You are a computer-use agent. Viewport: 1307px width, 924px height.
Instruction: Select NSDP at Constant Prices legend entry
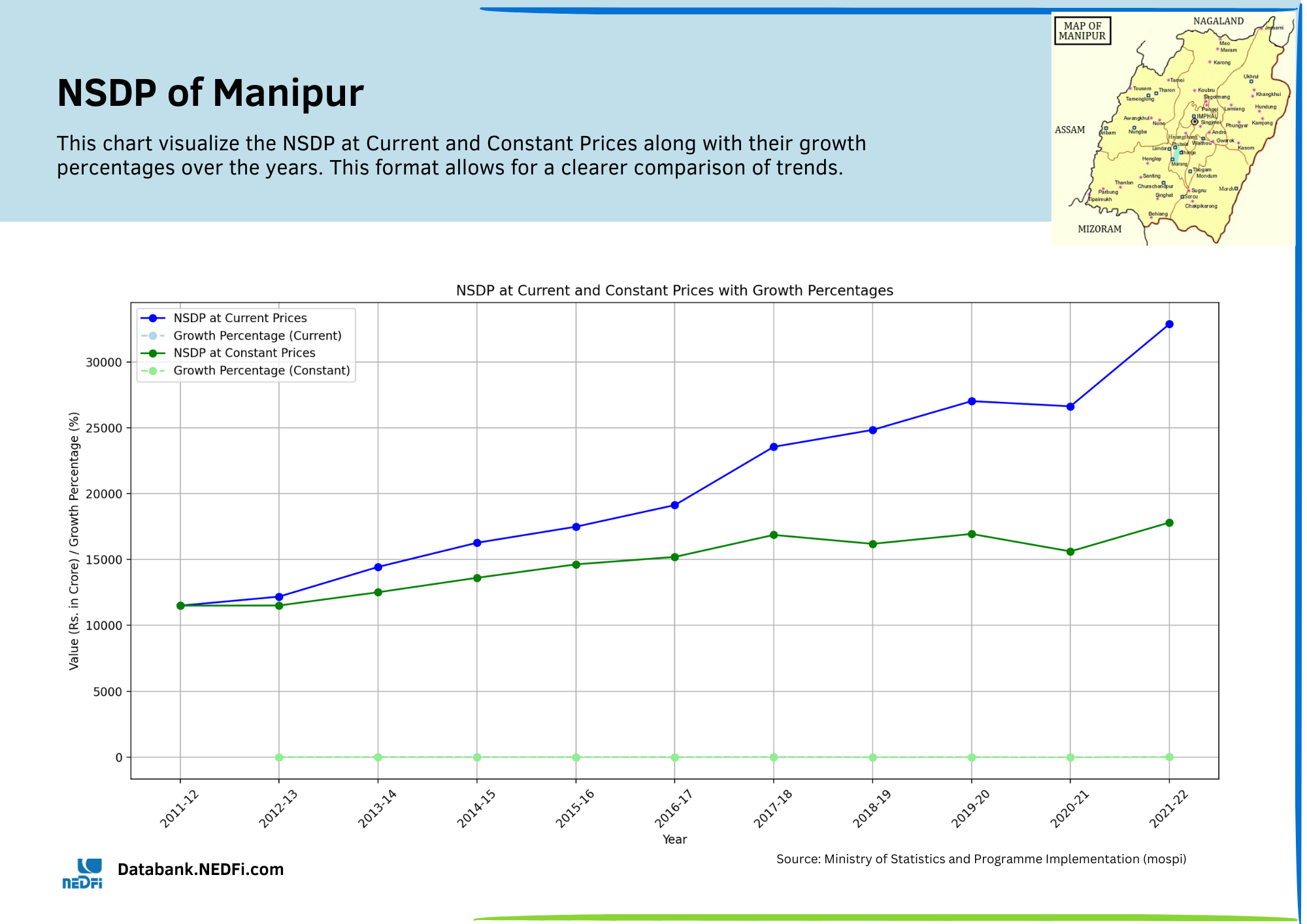pyautogui.click(x=244, y=353)
